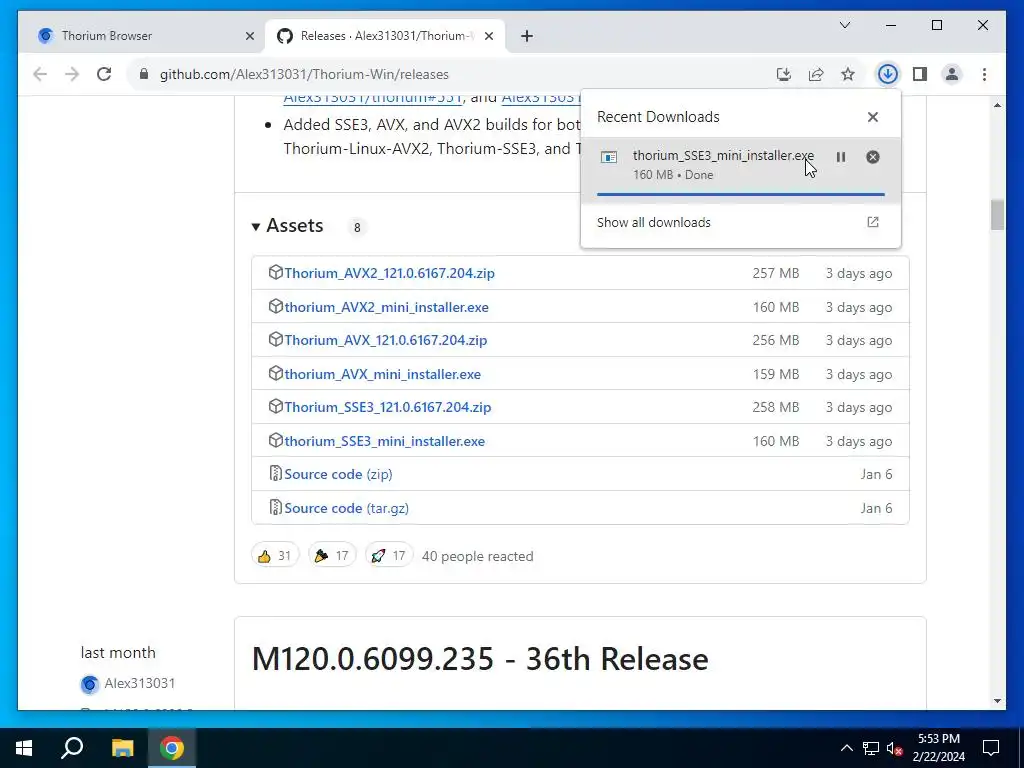
Task: Collapse the Assets section
Action: pyautogui.click(x=287, y=225)
